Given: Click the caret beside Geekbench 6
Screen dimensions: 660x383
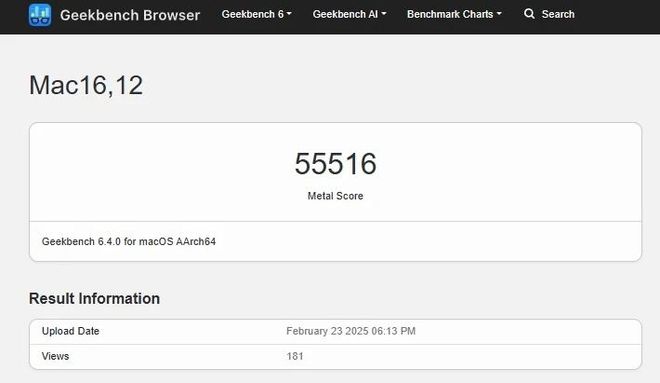Looking at the screenshot, I should (x=289, y=14).
